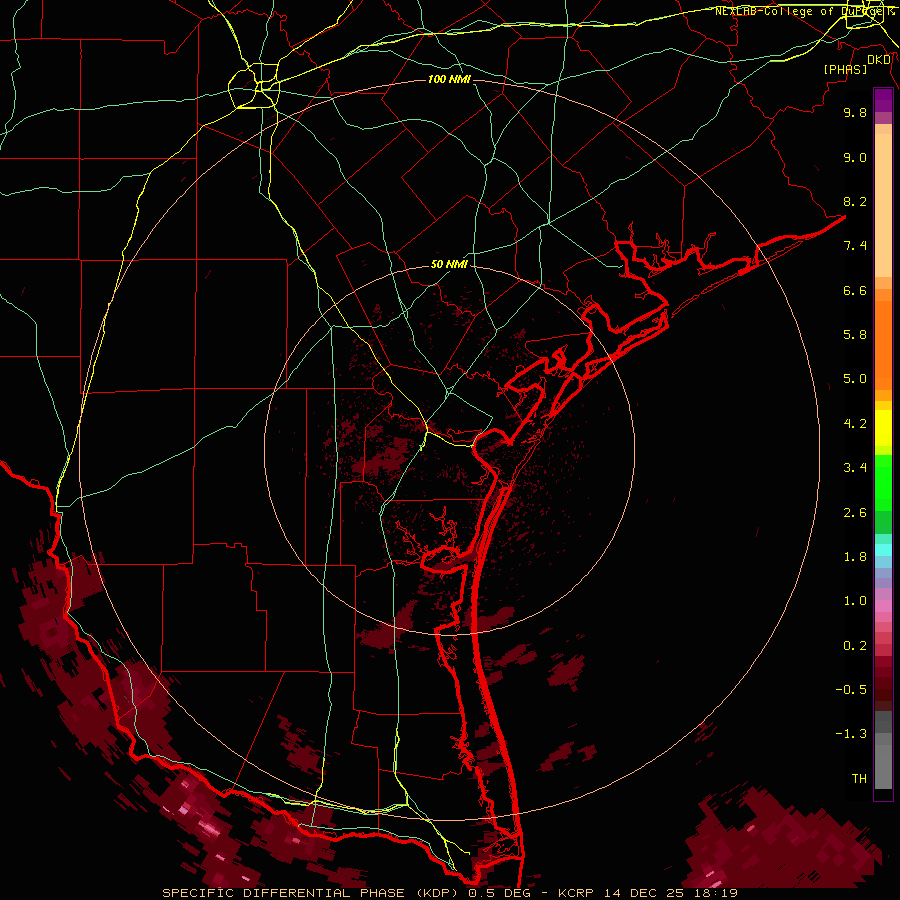Click the 'DKD' unit label above legend
This screenshot has width=900, height=900.
(x=879, y=59)
